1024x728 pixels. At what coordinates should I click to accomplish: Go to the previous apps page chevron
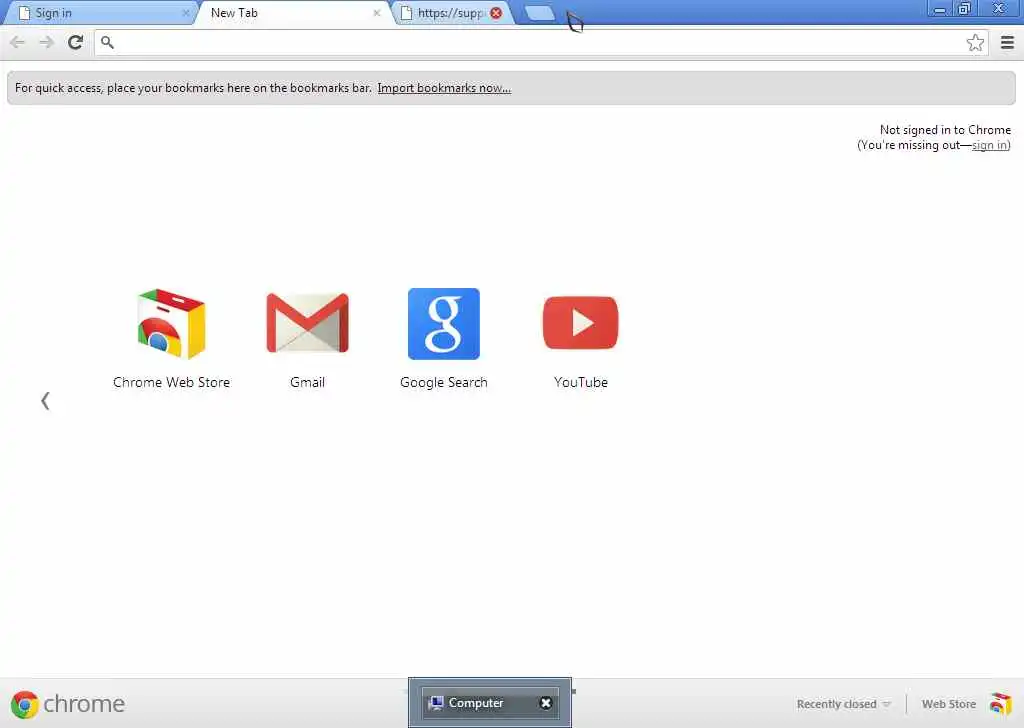(45, 400)
